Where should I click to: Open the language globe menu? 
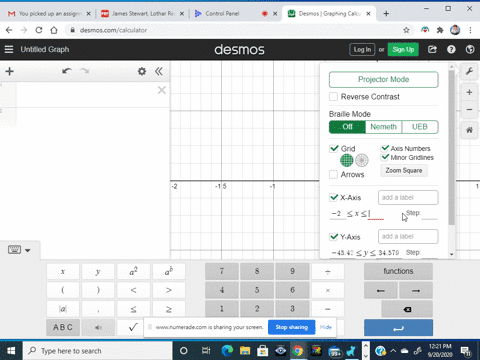point(470,49)
